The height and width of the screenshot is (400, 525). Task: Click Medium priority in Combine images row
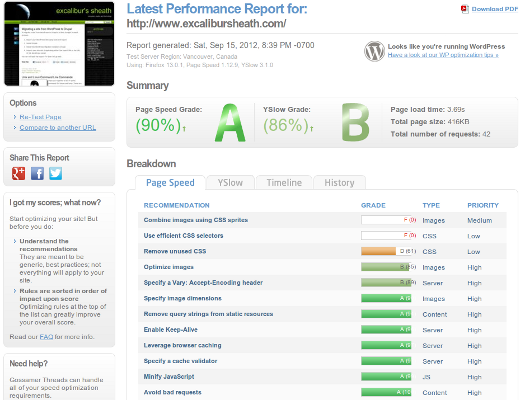pos(480,221)
